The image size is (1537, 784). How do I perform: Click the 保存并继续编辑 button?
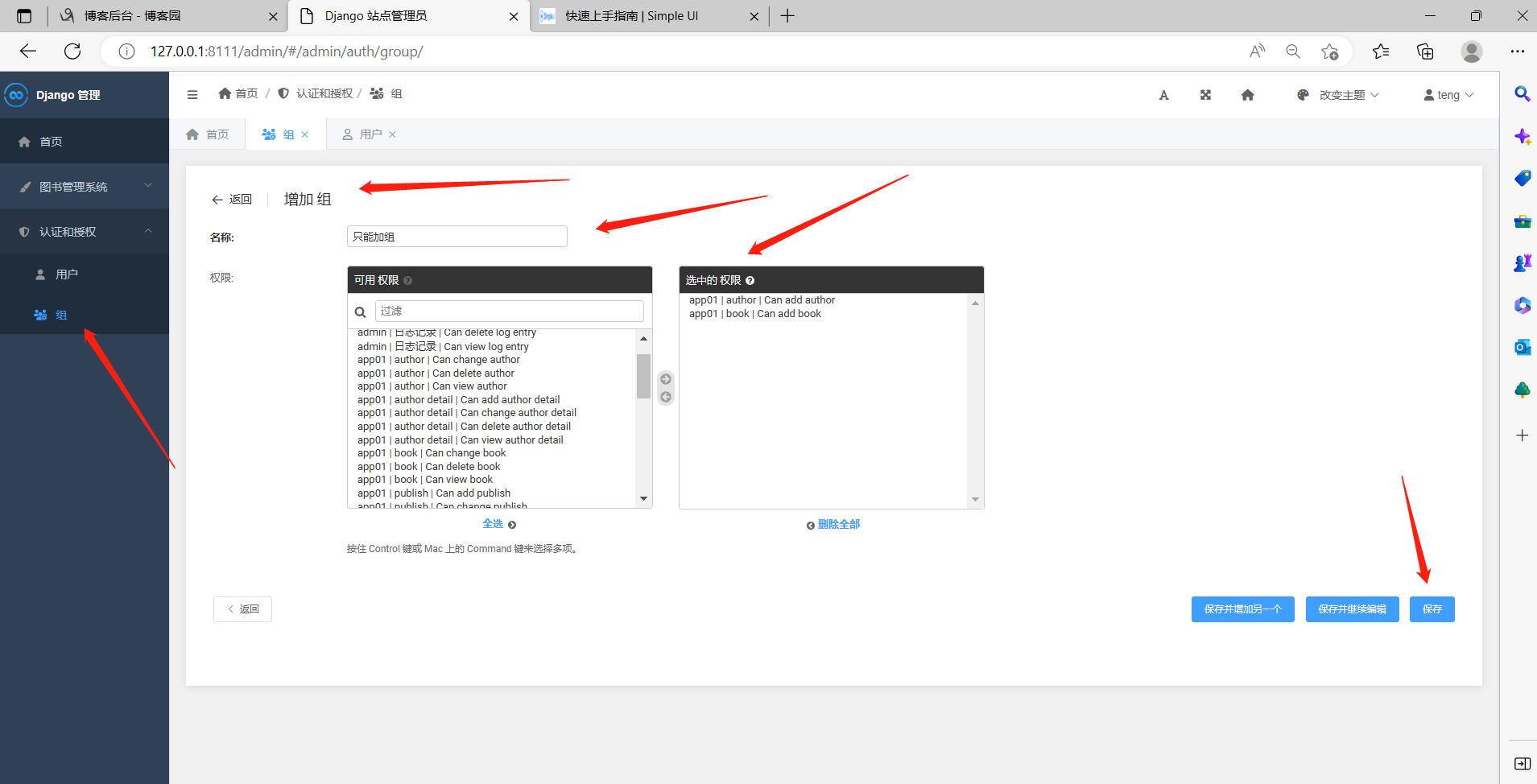pyautogui.click(x=1352, y=609)
